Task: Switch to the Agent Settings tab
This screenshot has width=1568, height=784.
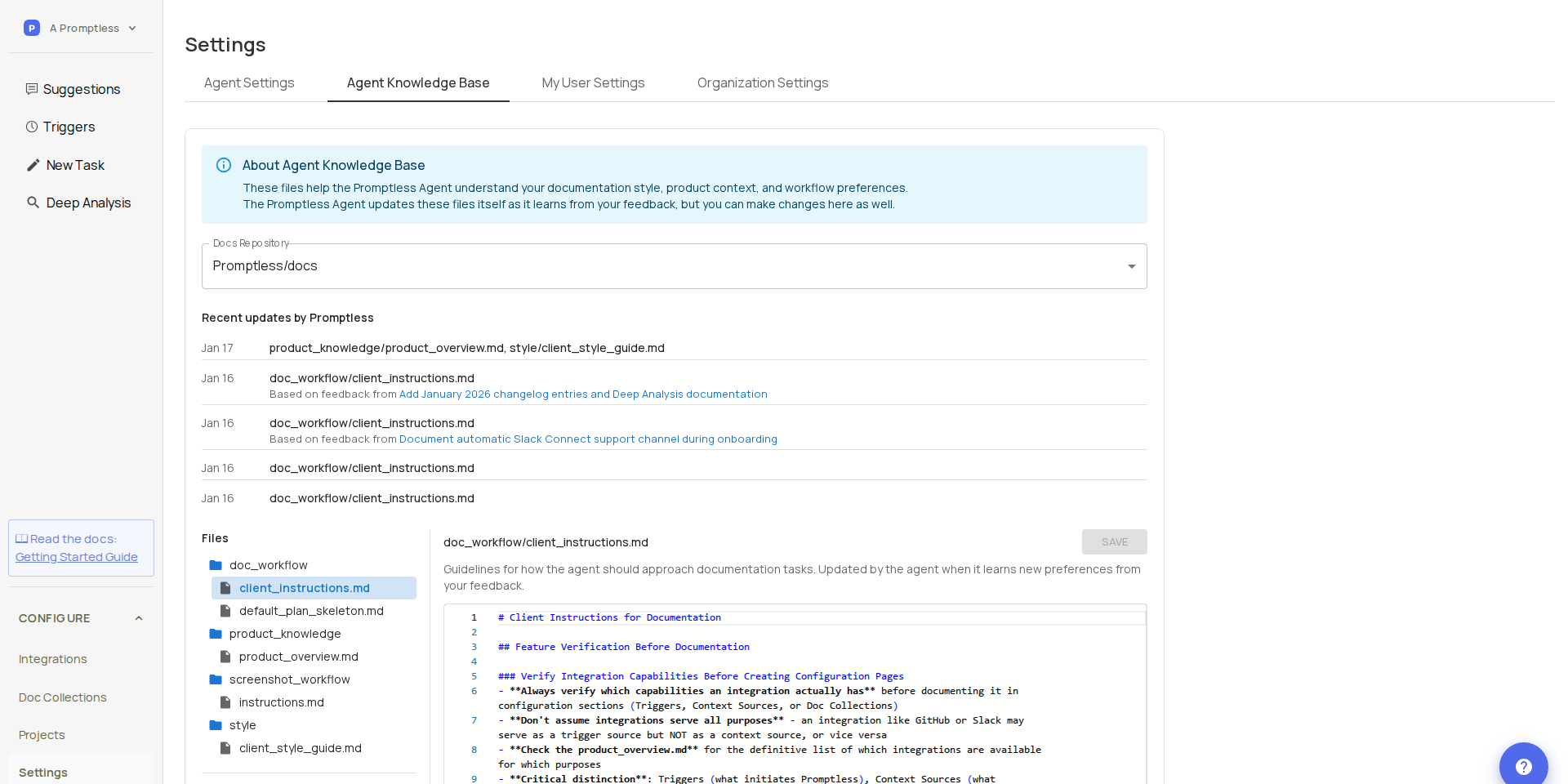Action: click(x=249, y=82)
